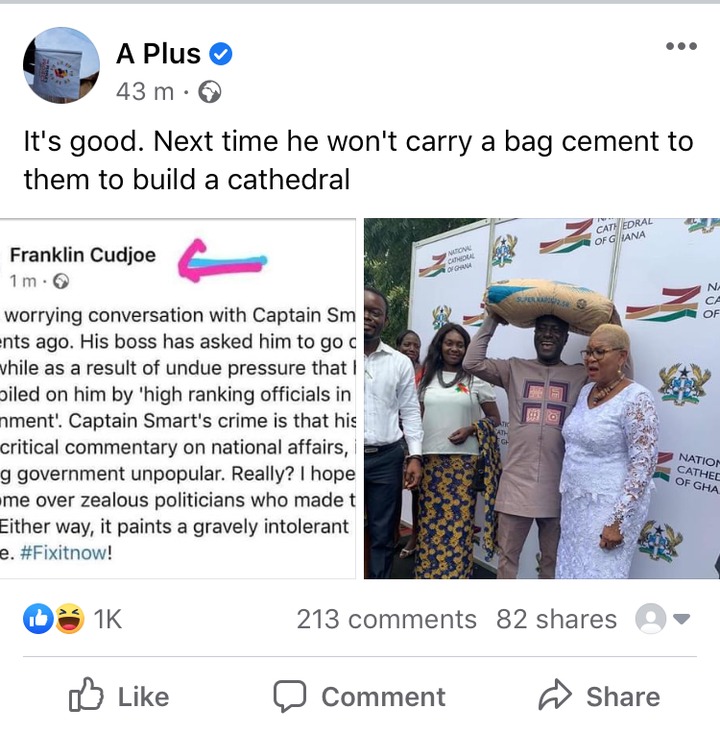Open the 43 m post timestamp
Screen dimensions: 720x733
145,92
